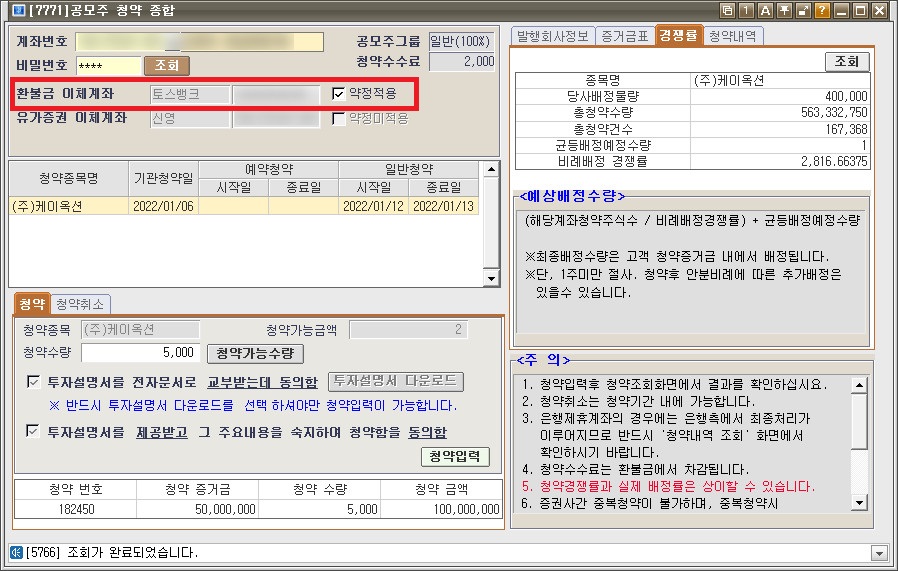This screenshot has height=571, width=898.
Task: Click the 교부받는데 동의함 link
Action: pyautogui.click(x=262, y=382)
